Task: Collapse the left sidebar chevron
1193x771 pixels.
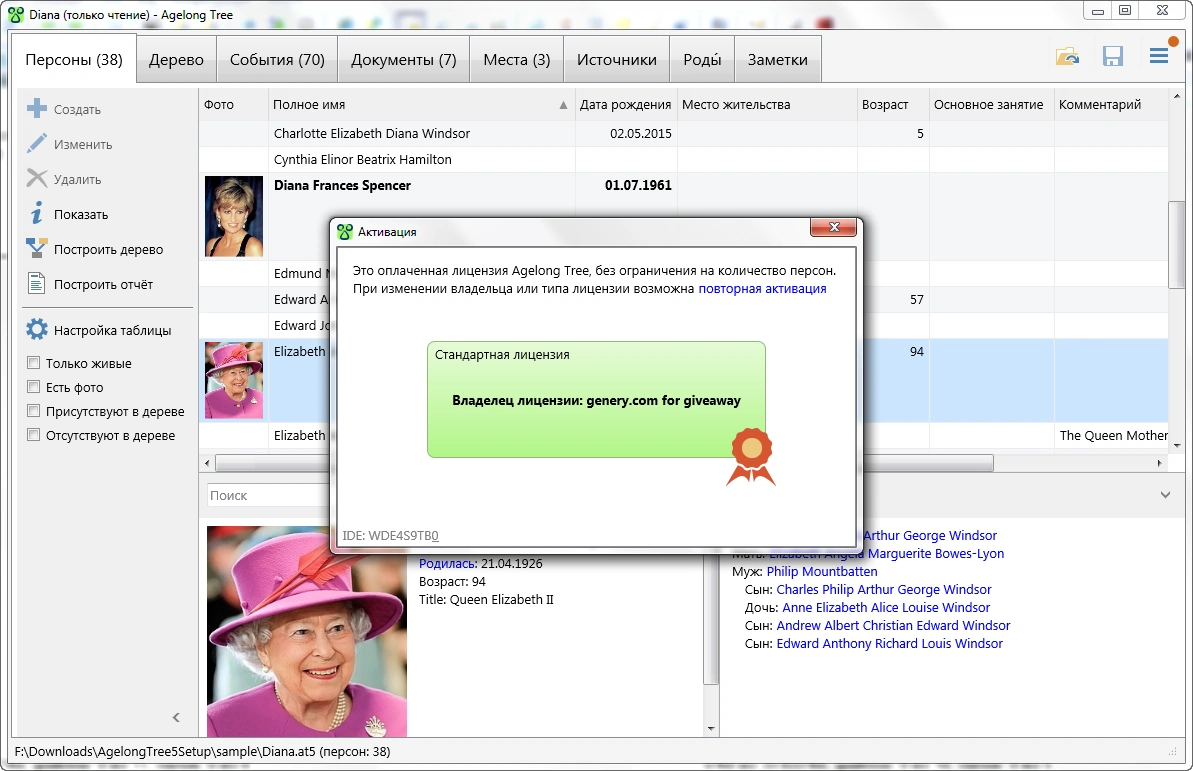Action: (x=177, y=717)
